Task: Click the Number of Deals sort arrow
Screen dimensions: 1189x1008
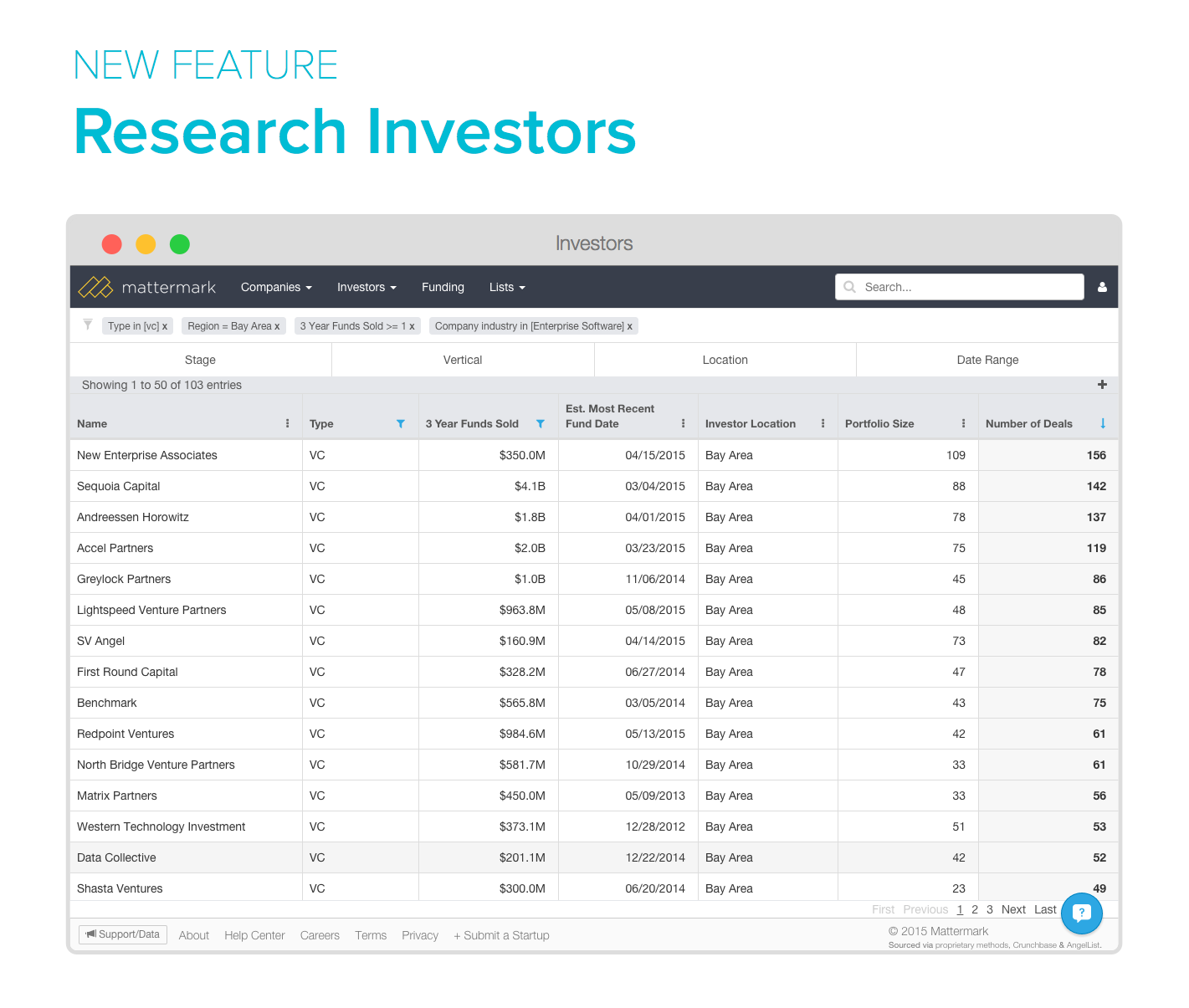Action: click(1103, 423)
